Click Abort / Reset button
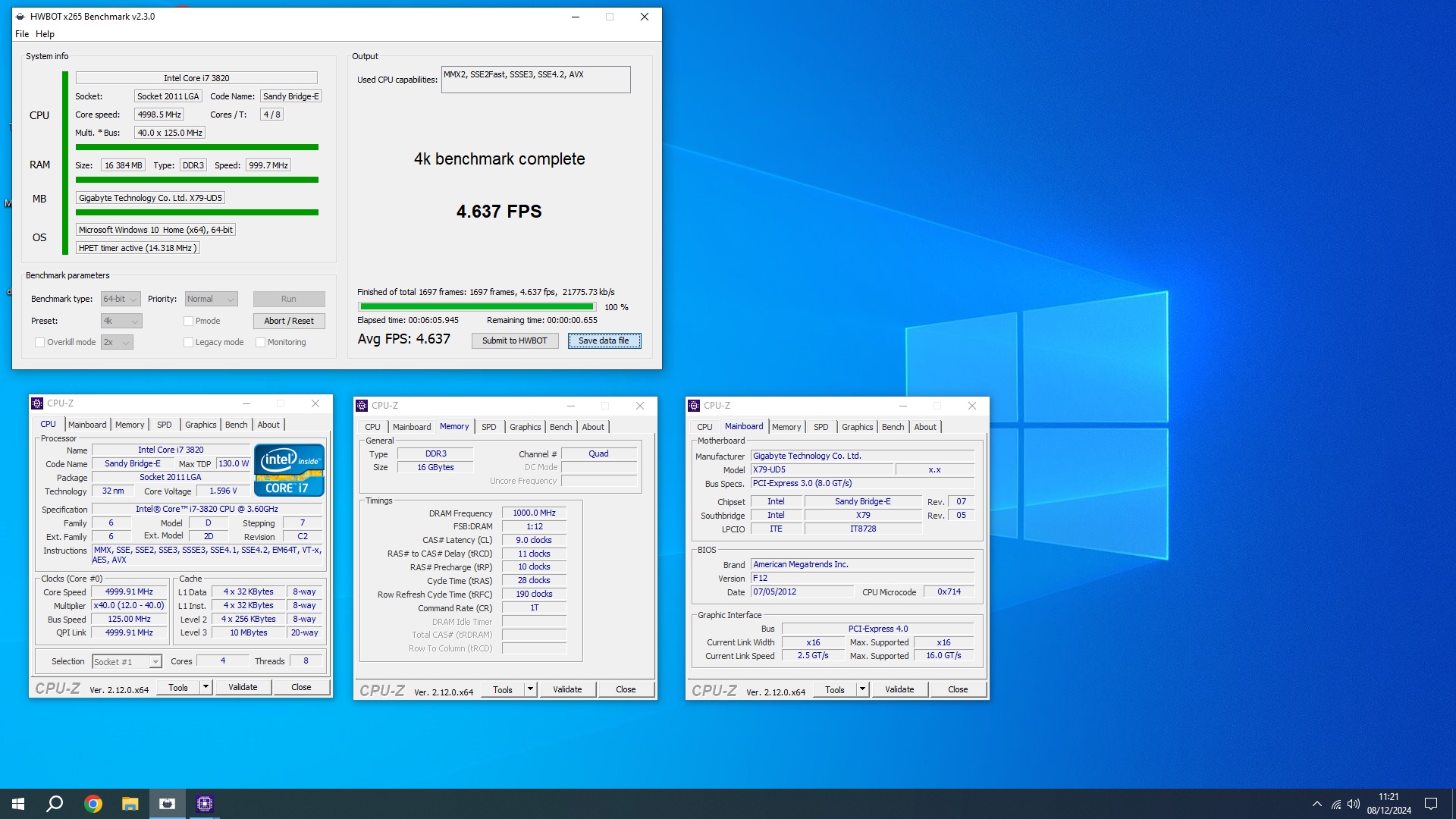The height and width of the screenshot is (819, 1456). (289, 321)
